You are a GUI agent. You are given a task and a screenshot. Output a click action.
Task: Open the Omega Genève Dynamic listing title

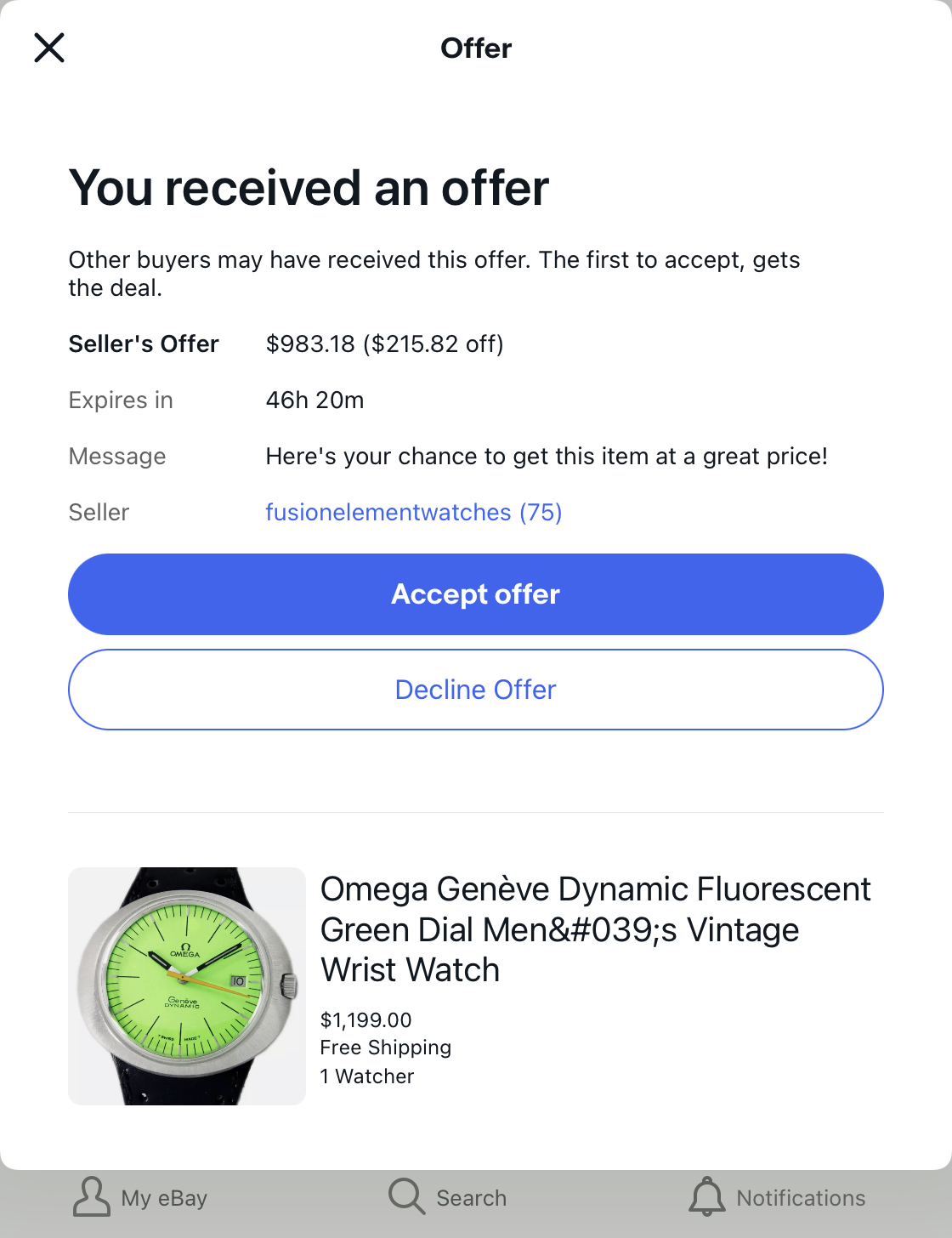point(595,929)
